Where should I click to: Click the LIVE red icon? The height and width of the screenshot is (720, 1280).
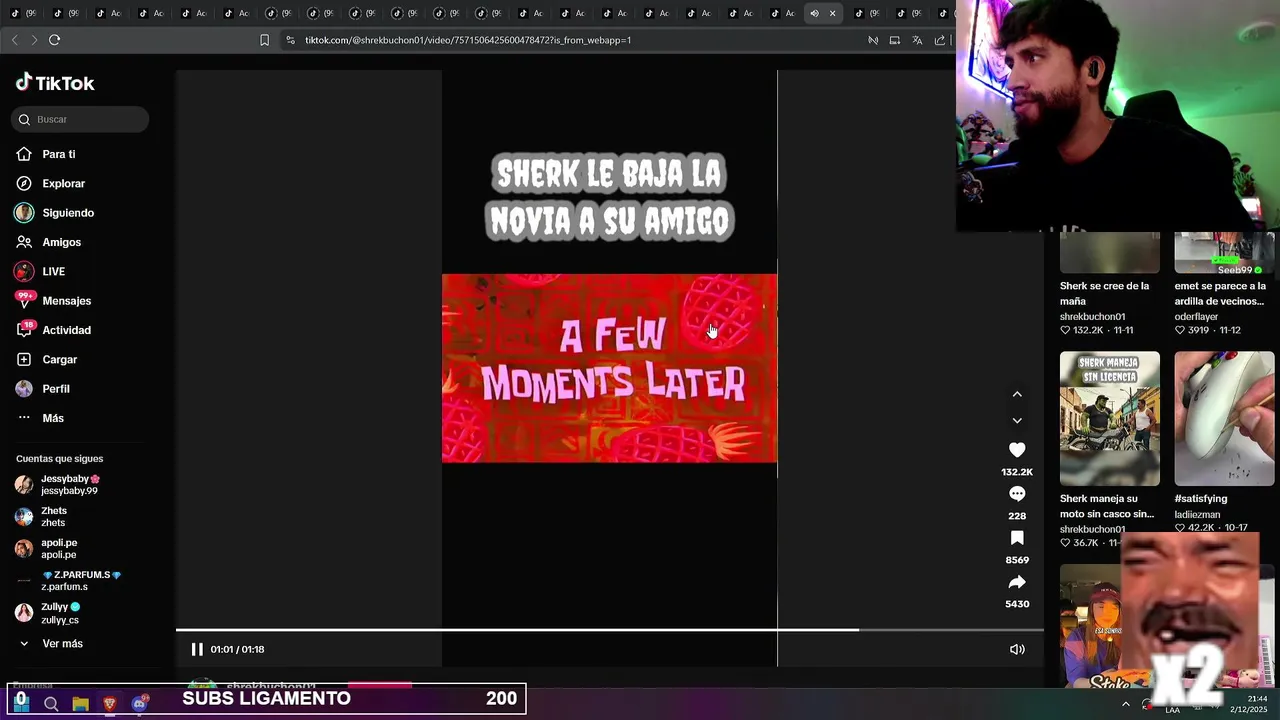click(x=24, y=271)
